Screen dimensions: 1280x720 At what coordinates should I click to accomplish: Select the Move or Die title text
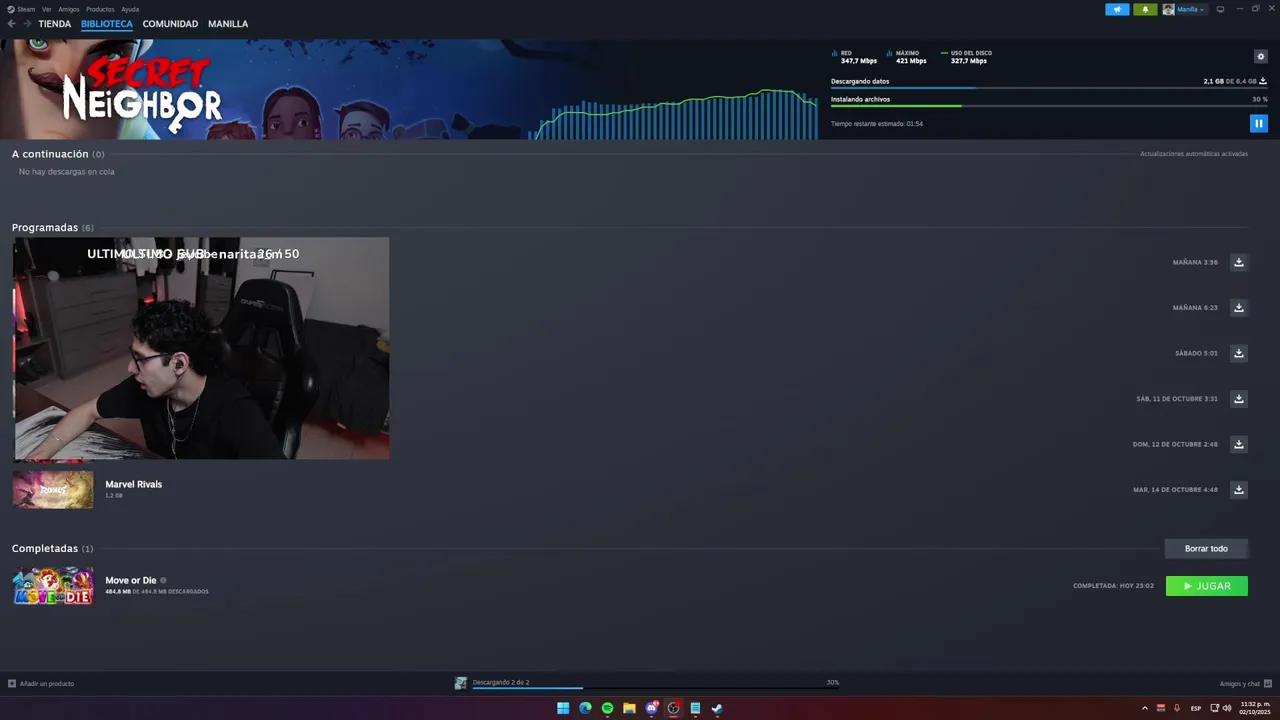pos(131,580)
